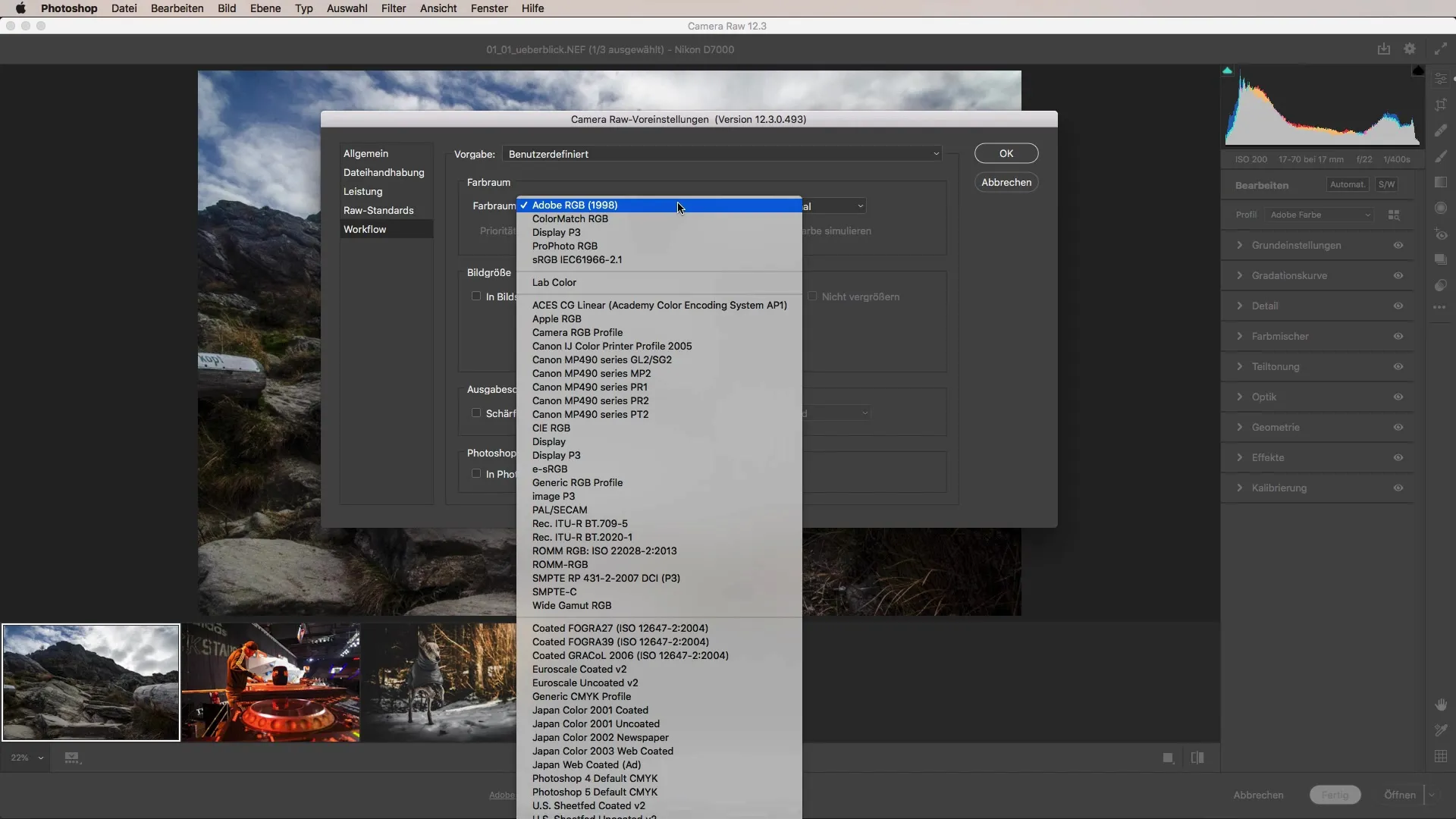Expand the Grundeinstellungen section
1456x819 pixels.
click(1240, 245)
